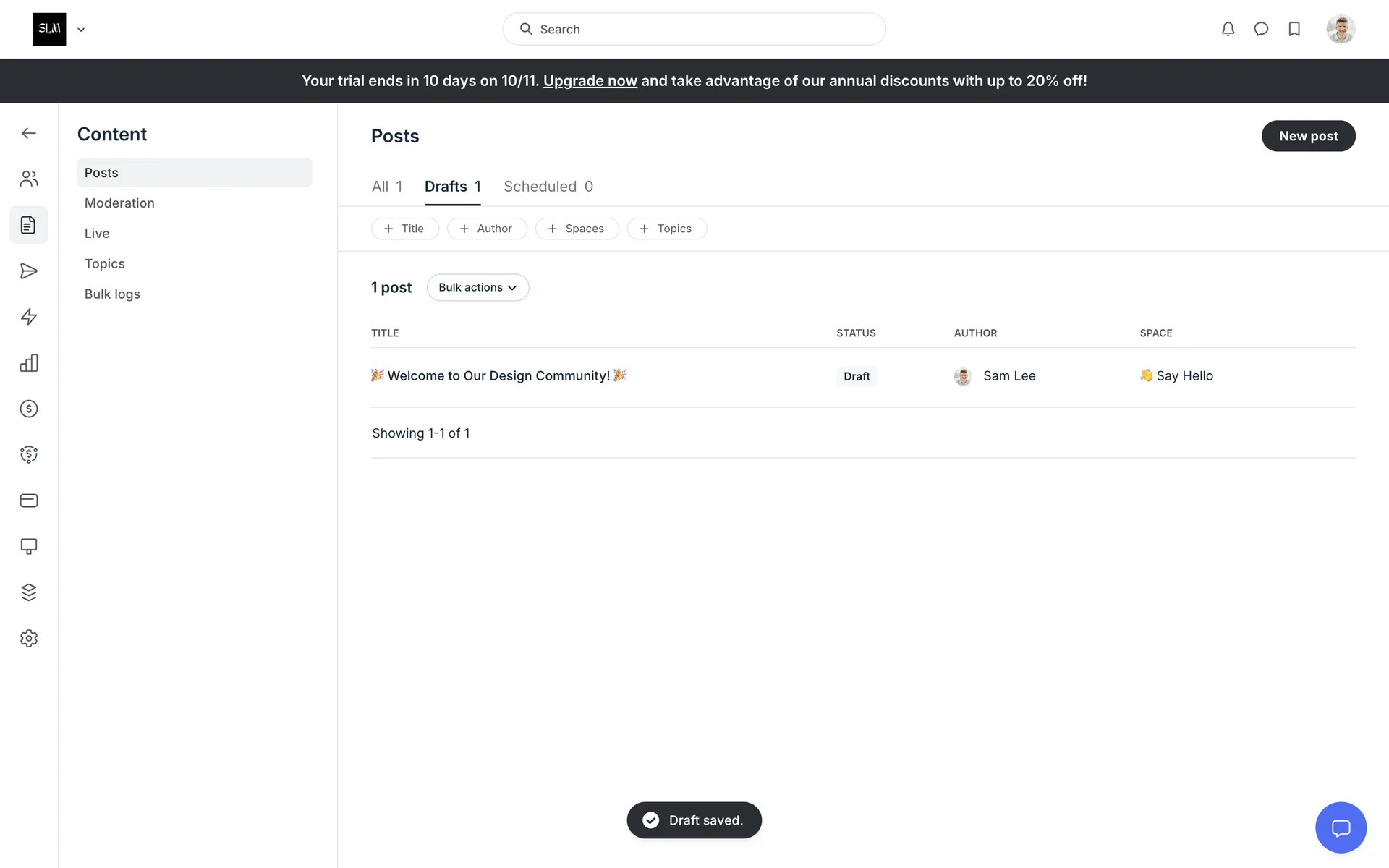Expand the community switcher chevron
This screenshot has width=1389, height=868.
81,30
